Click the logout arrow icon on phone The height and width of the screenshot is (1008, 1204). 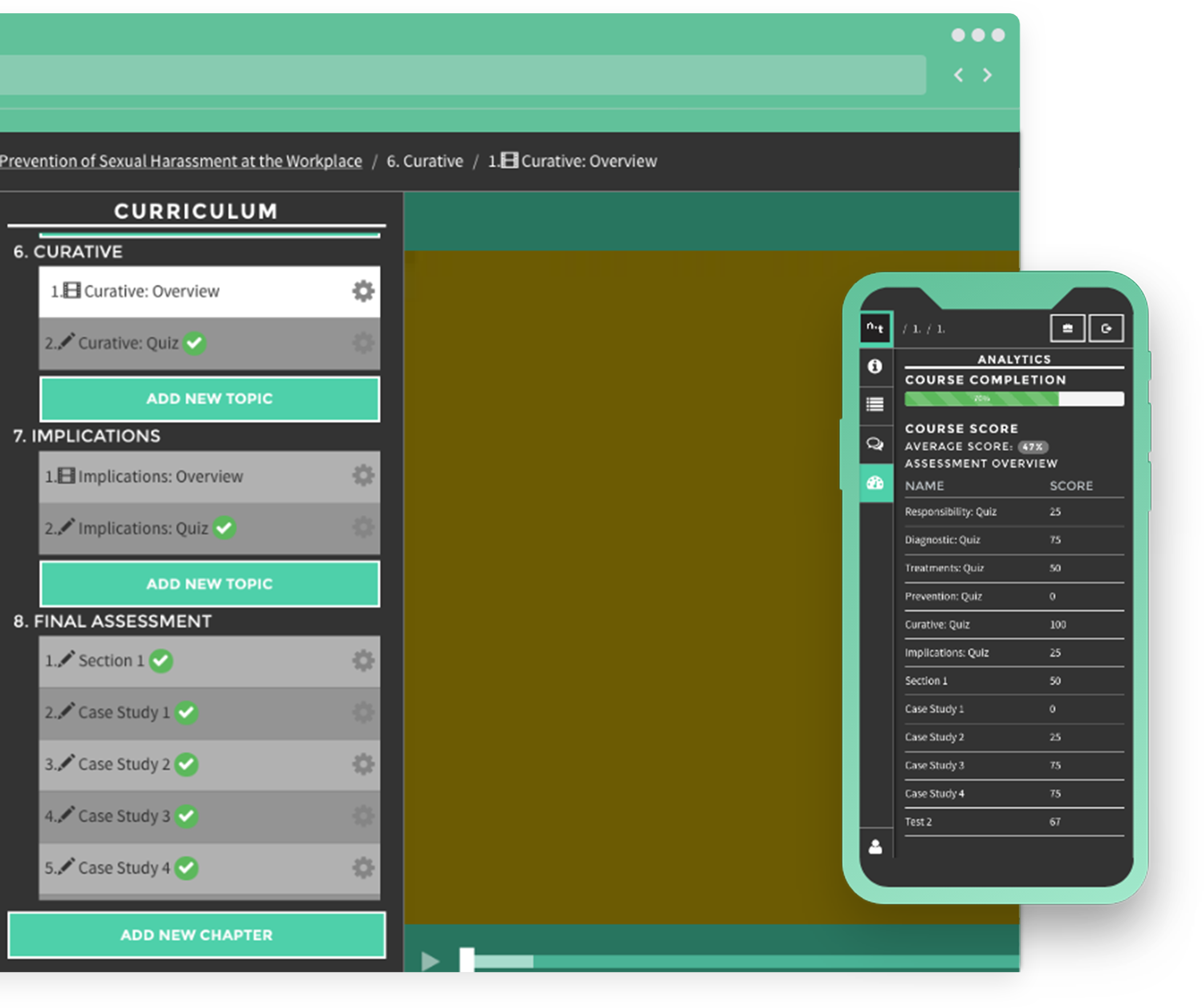click(1105, 328)
